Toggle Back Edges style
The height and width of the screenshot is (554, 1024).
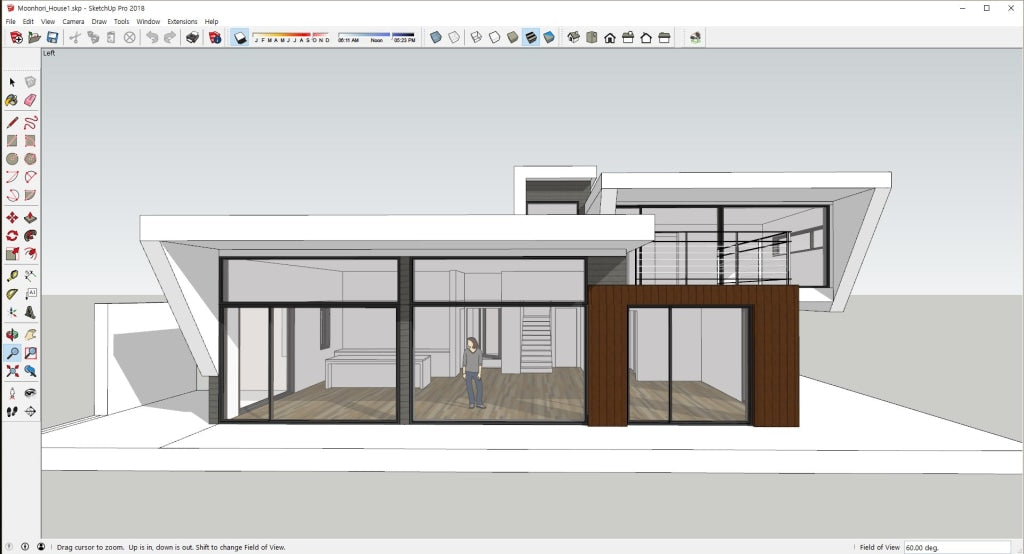pyautogui.click(x=454, y=38)
